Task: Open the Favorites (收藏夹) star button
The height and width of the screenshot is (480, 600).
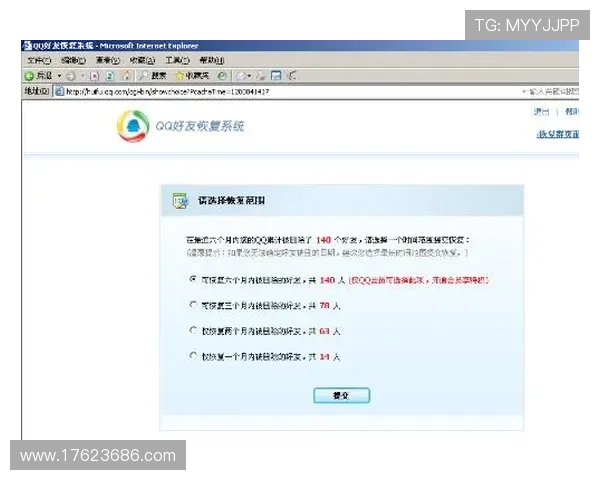Action: pyautogui.click(x=192, y=76)
